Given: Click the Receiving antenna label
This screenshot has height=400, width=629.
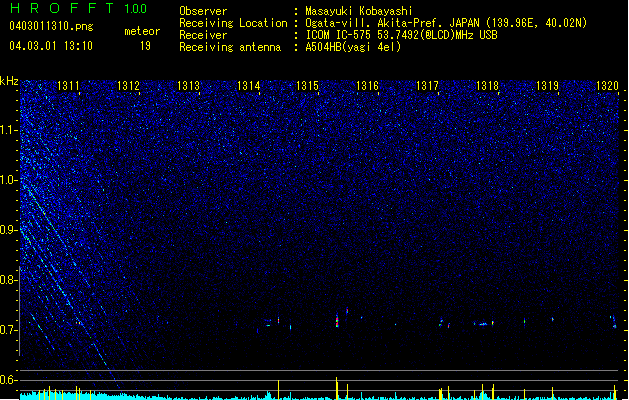Looking at the screenshot, I should tap(230, 47).
